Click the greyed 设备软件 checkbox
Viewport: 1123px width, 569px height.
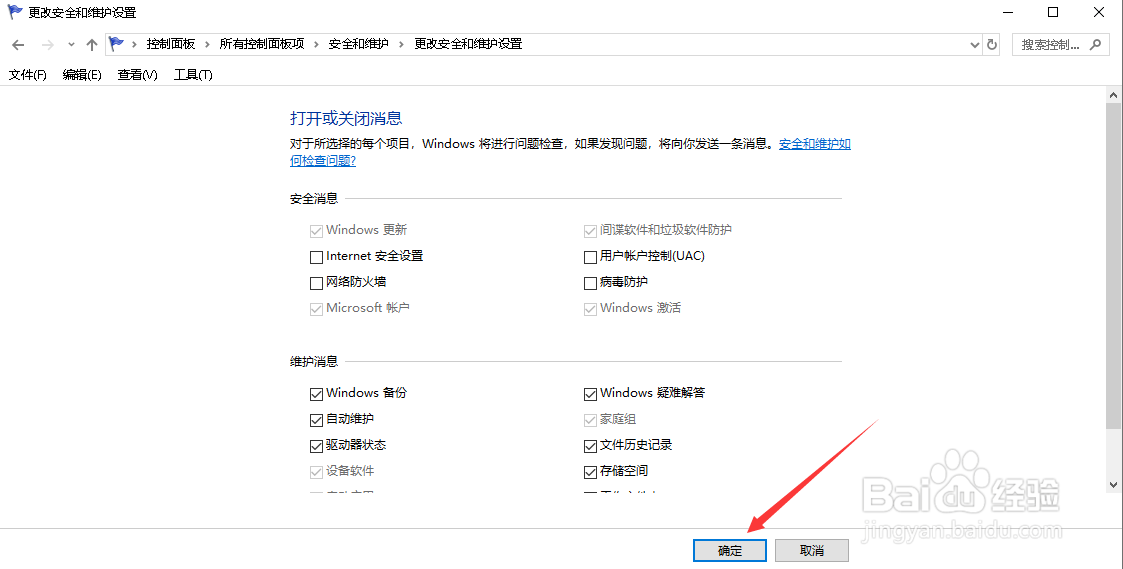click(316, 472)
